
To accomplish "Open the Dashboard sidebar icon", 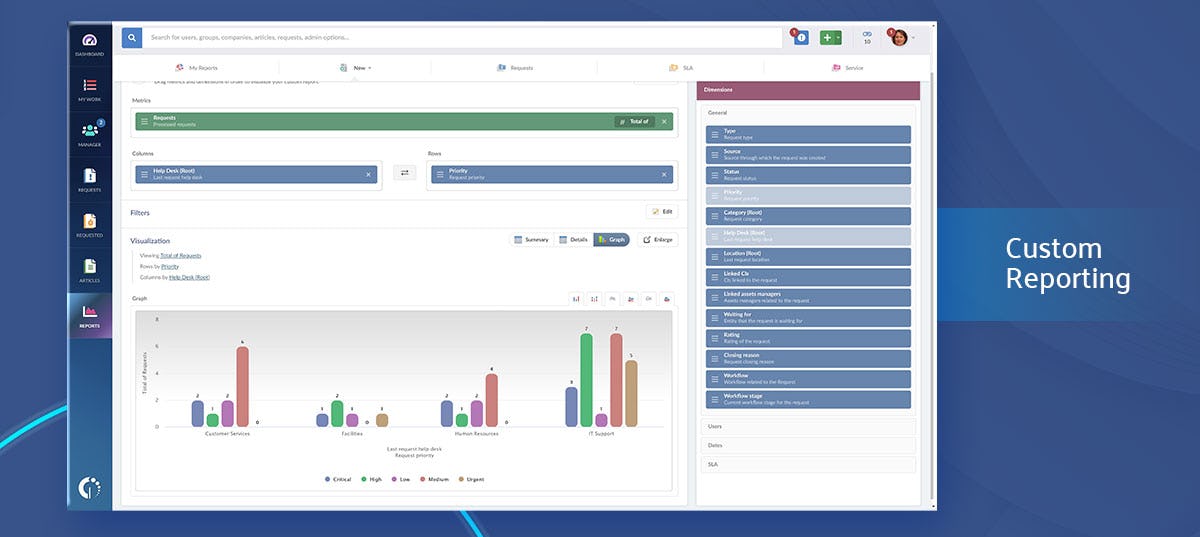I will coord(89,43).
